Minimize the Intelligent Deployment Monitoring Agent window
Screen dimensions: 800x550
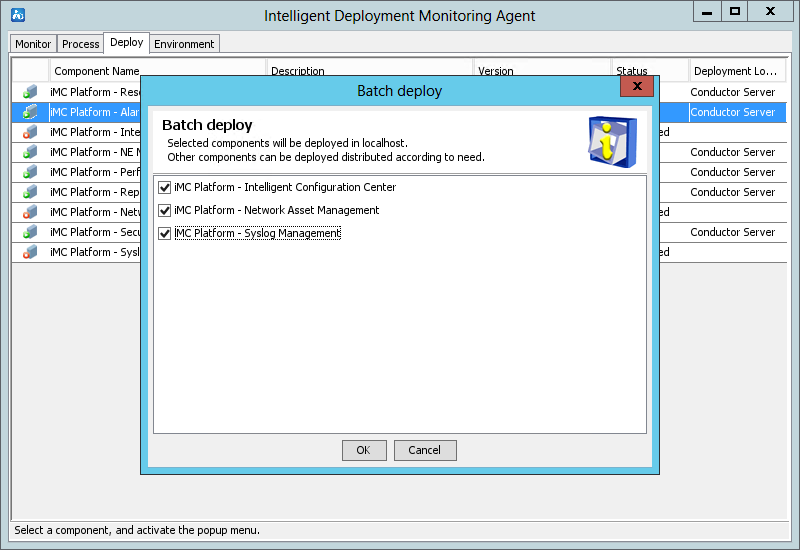[x=707, y=12]
